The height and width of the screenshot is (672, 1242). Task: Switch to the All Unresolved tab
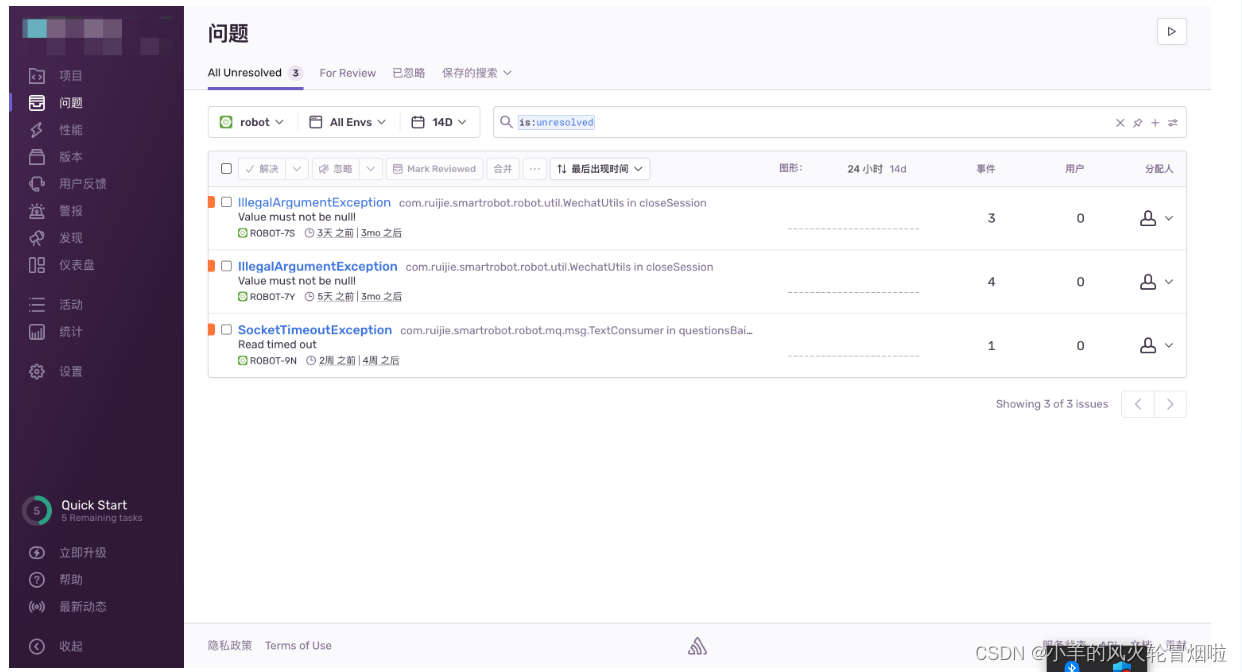(x=255, y=73)
